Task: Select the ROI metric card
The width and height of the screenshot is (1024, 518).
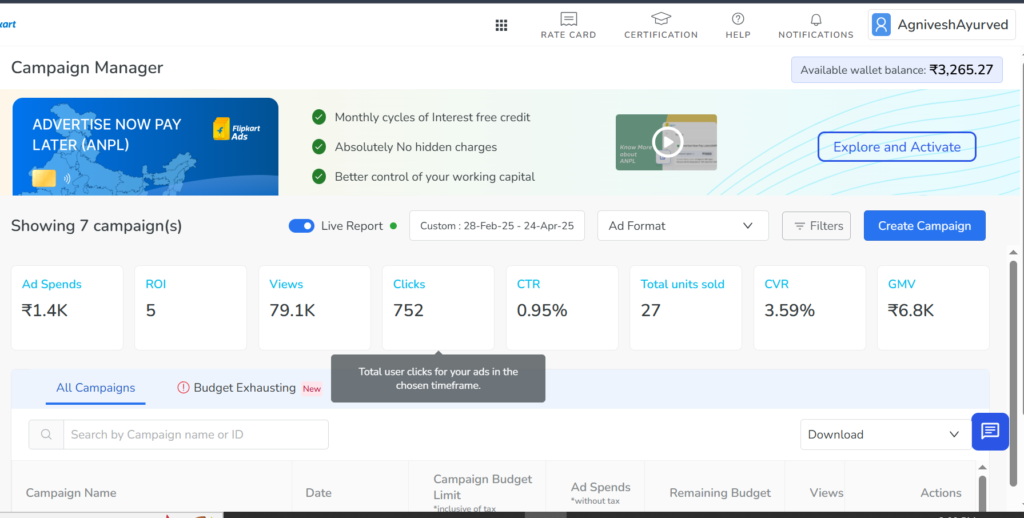Action: [x=191, y=308]
